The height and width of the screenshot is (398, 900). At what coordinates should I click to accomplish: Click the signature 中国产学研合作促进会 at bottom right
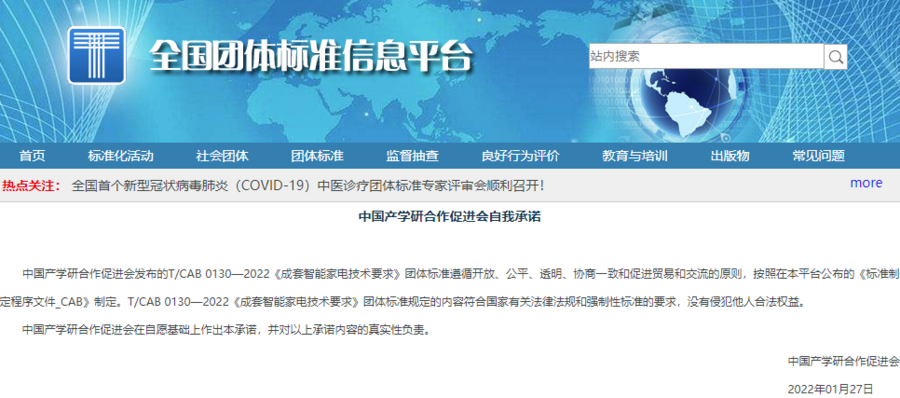click(843, 361)
